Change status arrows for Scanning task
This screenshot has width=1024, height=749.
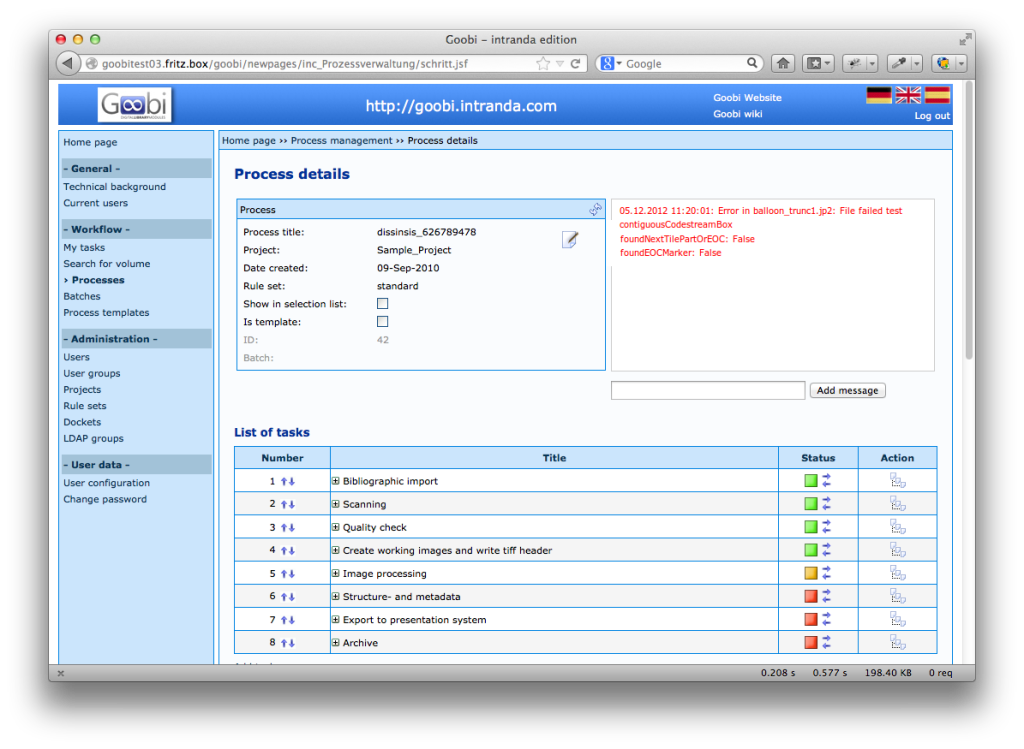[827, 503]
